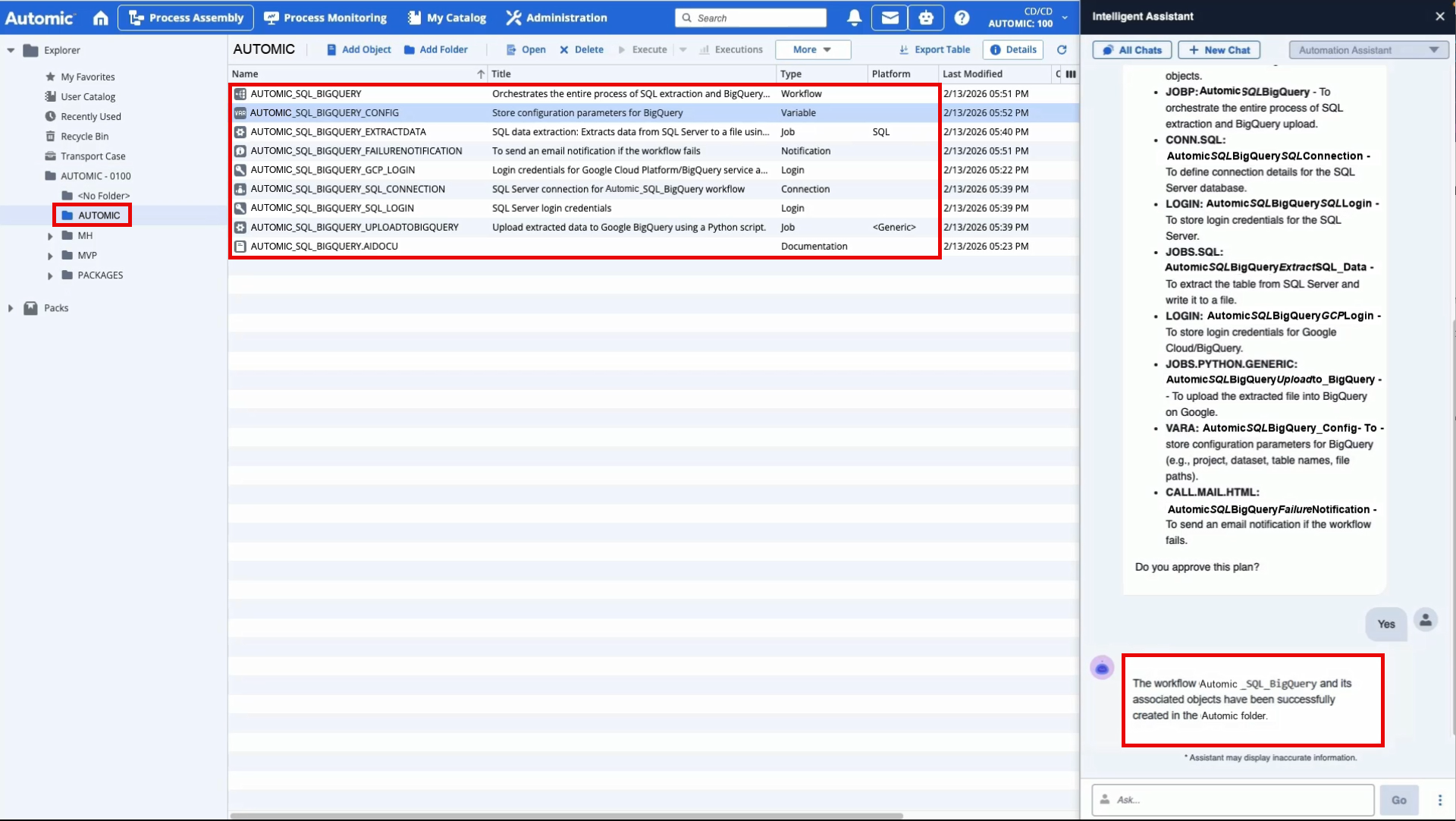Click the Intelligent Assistant robot icon
This screenshot has width=1456, height=821.
926,17
